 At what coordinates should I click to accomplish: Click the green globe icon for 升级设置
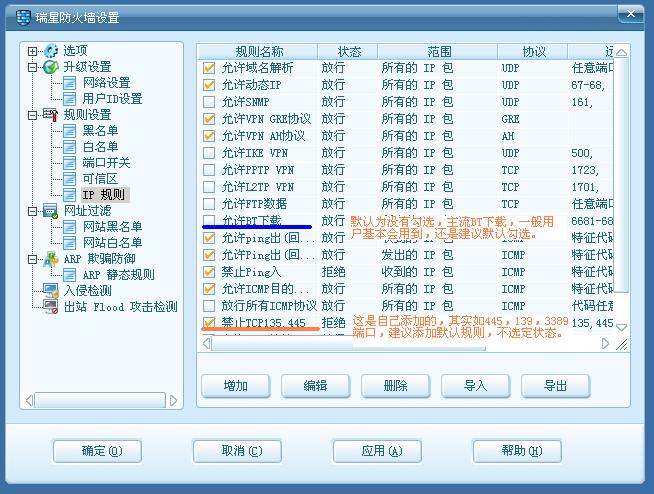click(51, 67)
